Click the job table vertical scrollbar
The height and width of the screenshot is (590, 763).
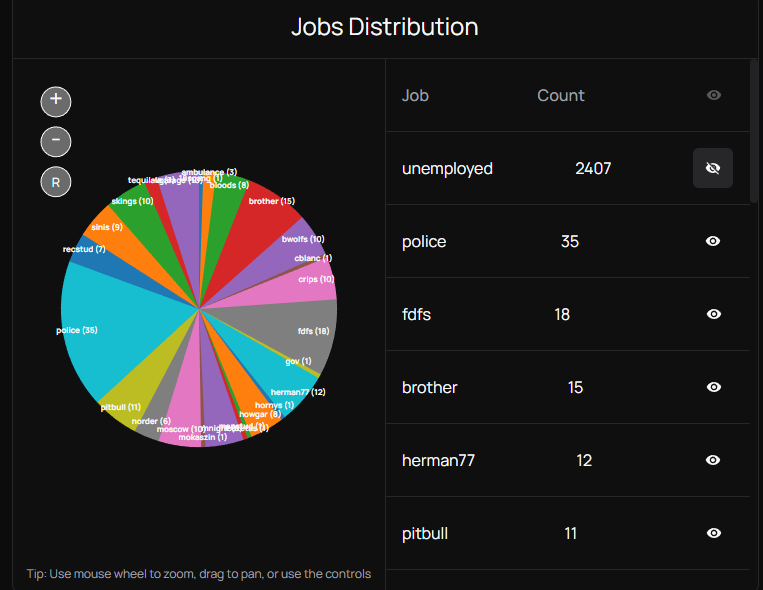[x=754, y=131]
